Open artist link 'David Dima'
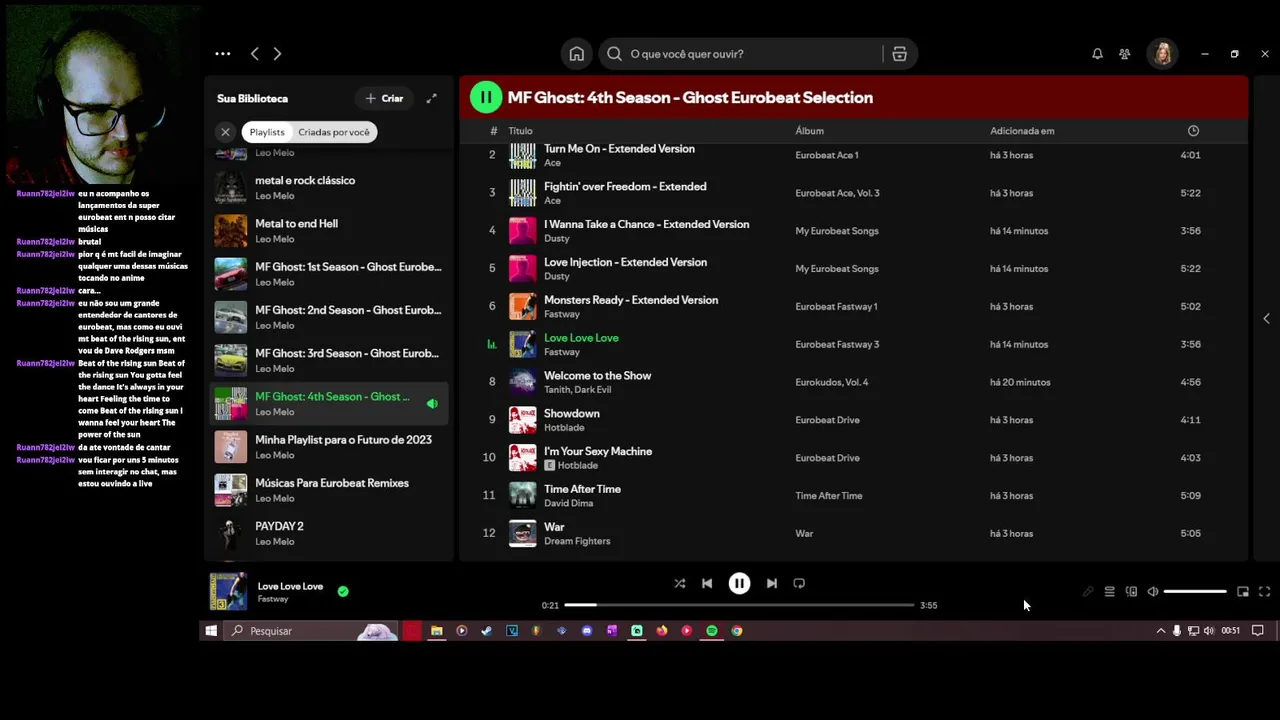This screenshot has width=1280, height=720. [x=568, y=503]
